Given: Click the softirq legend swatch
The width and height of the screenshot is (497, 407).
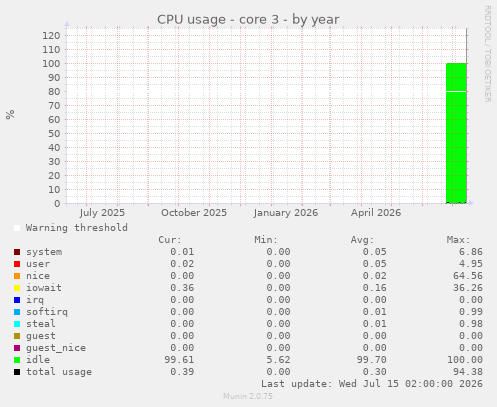Looking at the screenshot, I should point(17,312).
